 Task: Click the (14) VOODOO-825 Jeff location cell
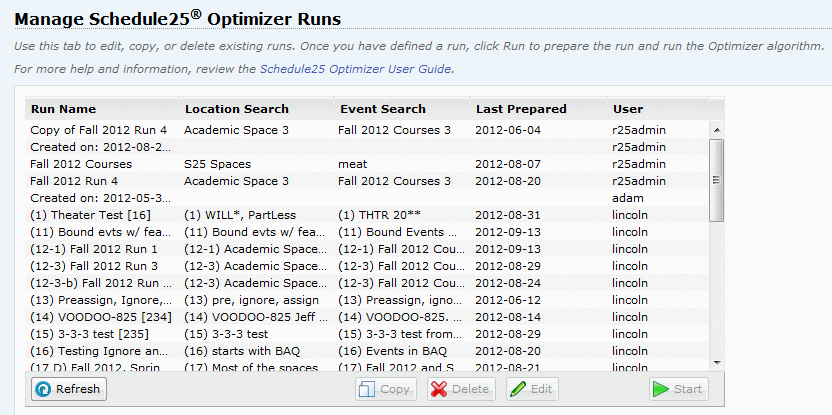[256, 317]
